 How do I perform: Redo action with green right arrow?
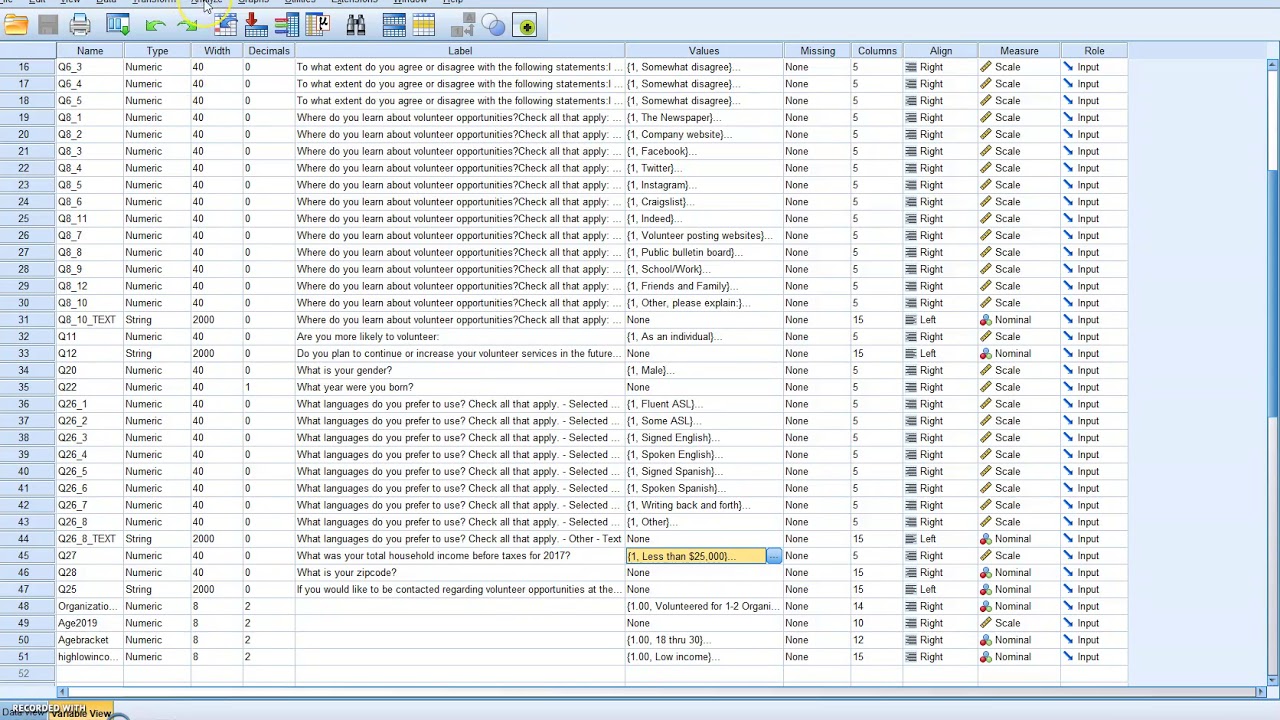pyautogui.click(x=187, y=25)
